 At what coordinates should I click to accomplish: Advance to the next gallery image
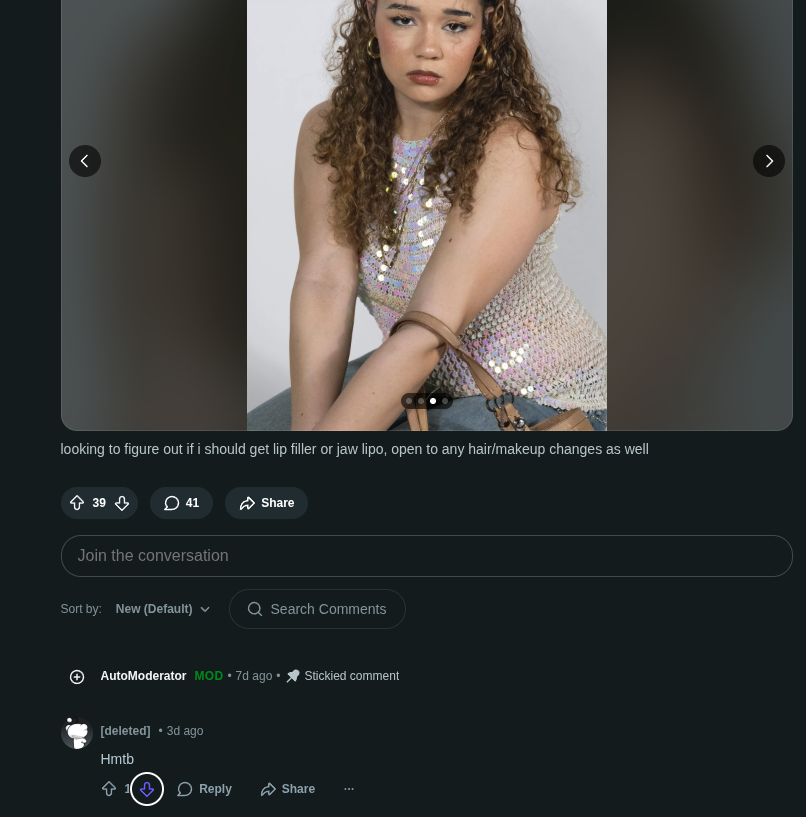(768, 161)
